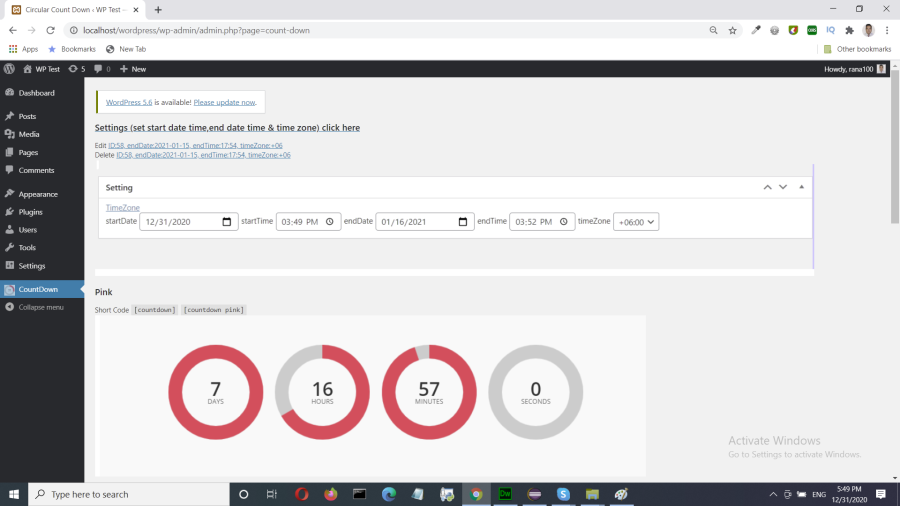Screen dimensions: 900x506
Task: Open the timeZone +06:00 dropdown
Action: pos(636,221)
